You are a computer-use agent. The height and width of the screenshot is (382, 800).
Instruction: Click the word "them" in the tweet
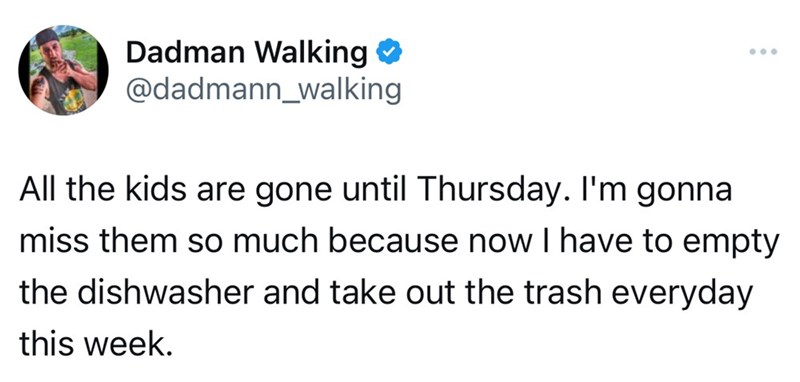tap(131, 243)
